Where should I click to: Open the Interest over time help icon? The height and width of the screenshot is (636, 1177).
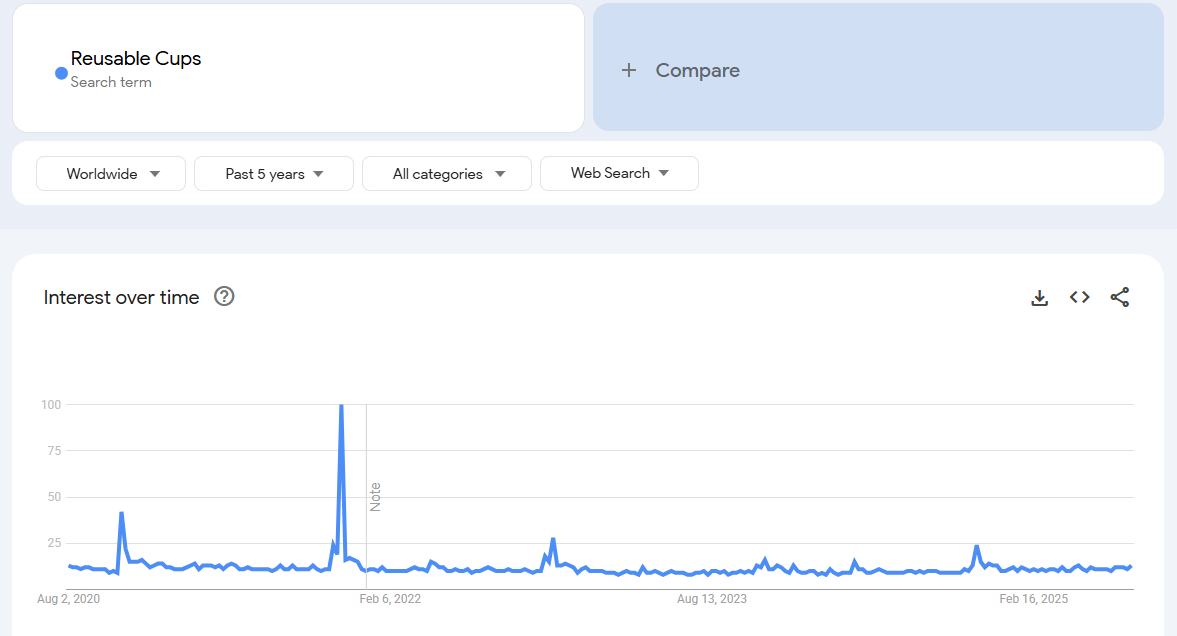[225, 296]
